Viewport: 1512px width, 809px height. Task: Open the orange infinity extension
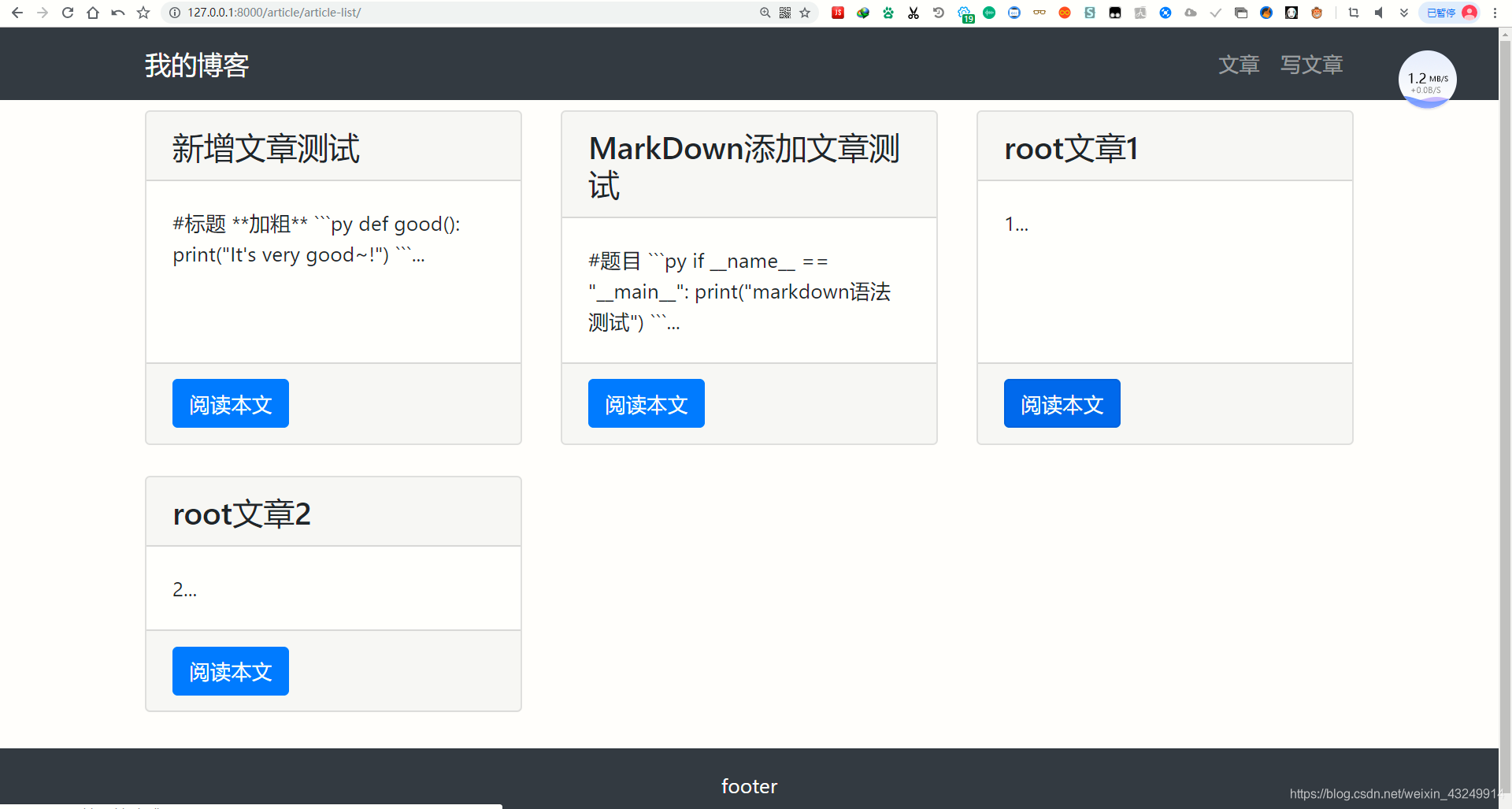tap(1065, 13)
